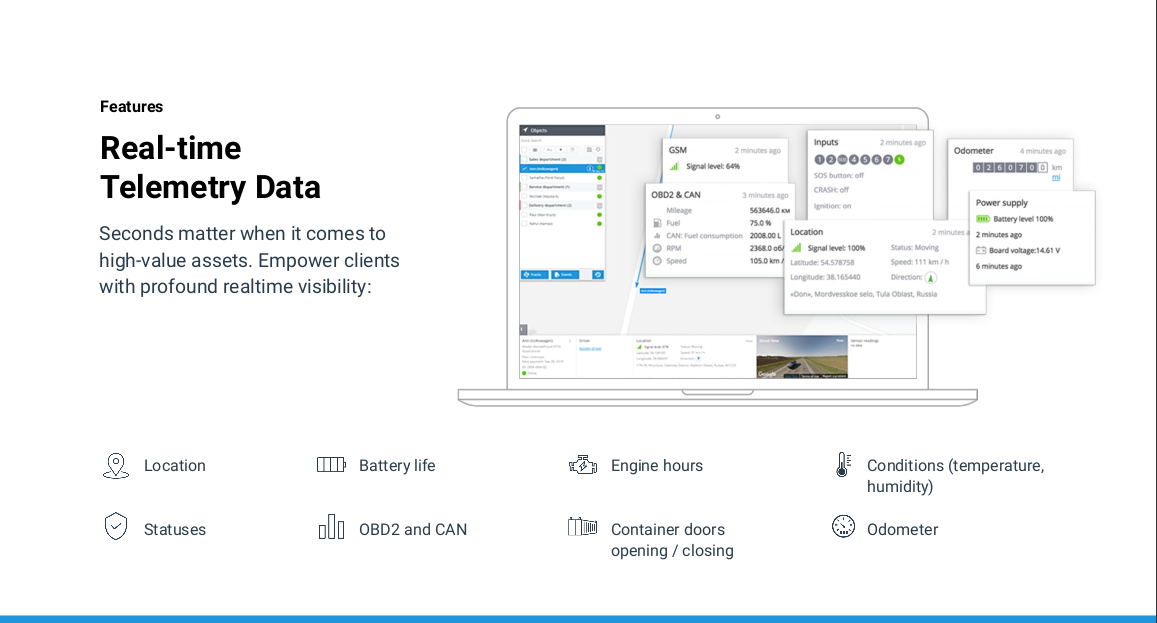Toggle the checked Ann (Volkswagen) checkbox
Image resolution: width=1157 pixels, height=623 pixels.
[524, 168]
